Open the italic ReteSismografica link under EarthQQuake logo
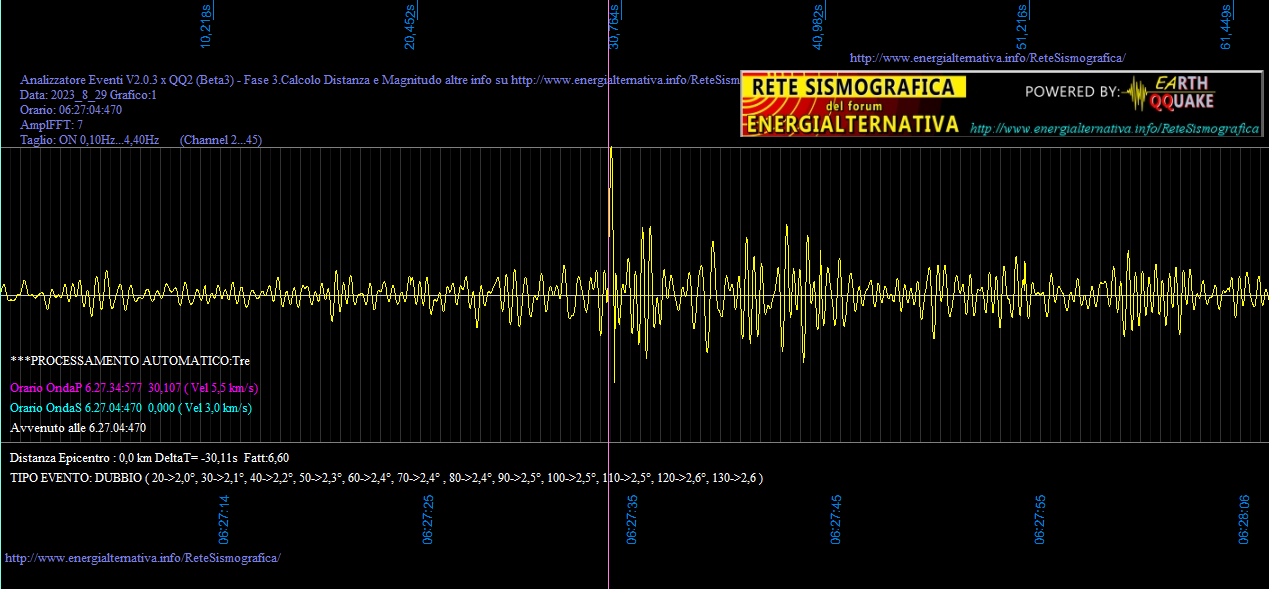 (x=1115, y=129)
